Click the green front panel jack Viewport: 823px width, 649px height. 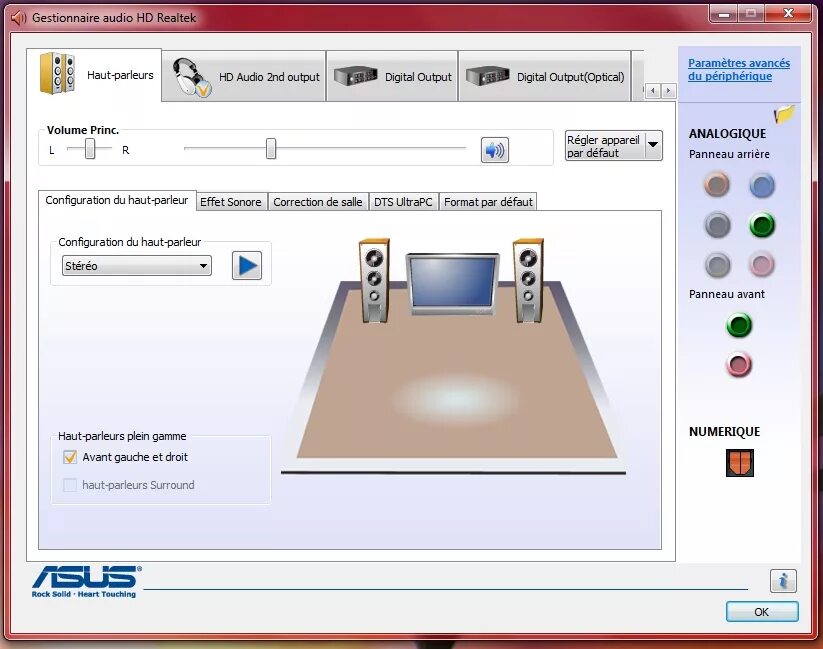point(739,325)
